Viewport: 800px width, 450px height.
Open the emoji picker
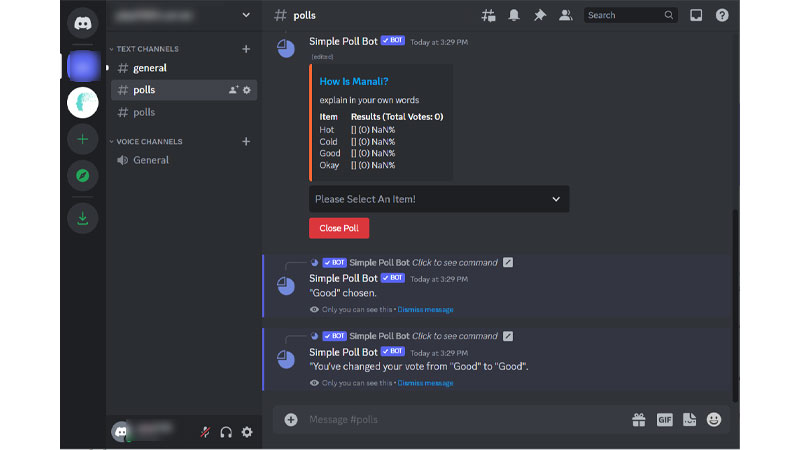point(714,420)
